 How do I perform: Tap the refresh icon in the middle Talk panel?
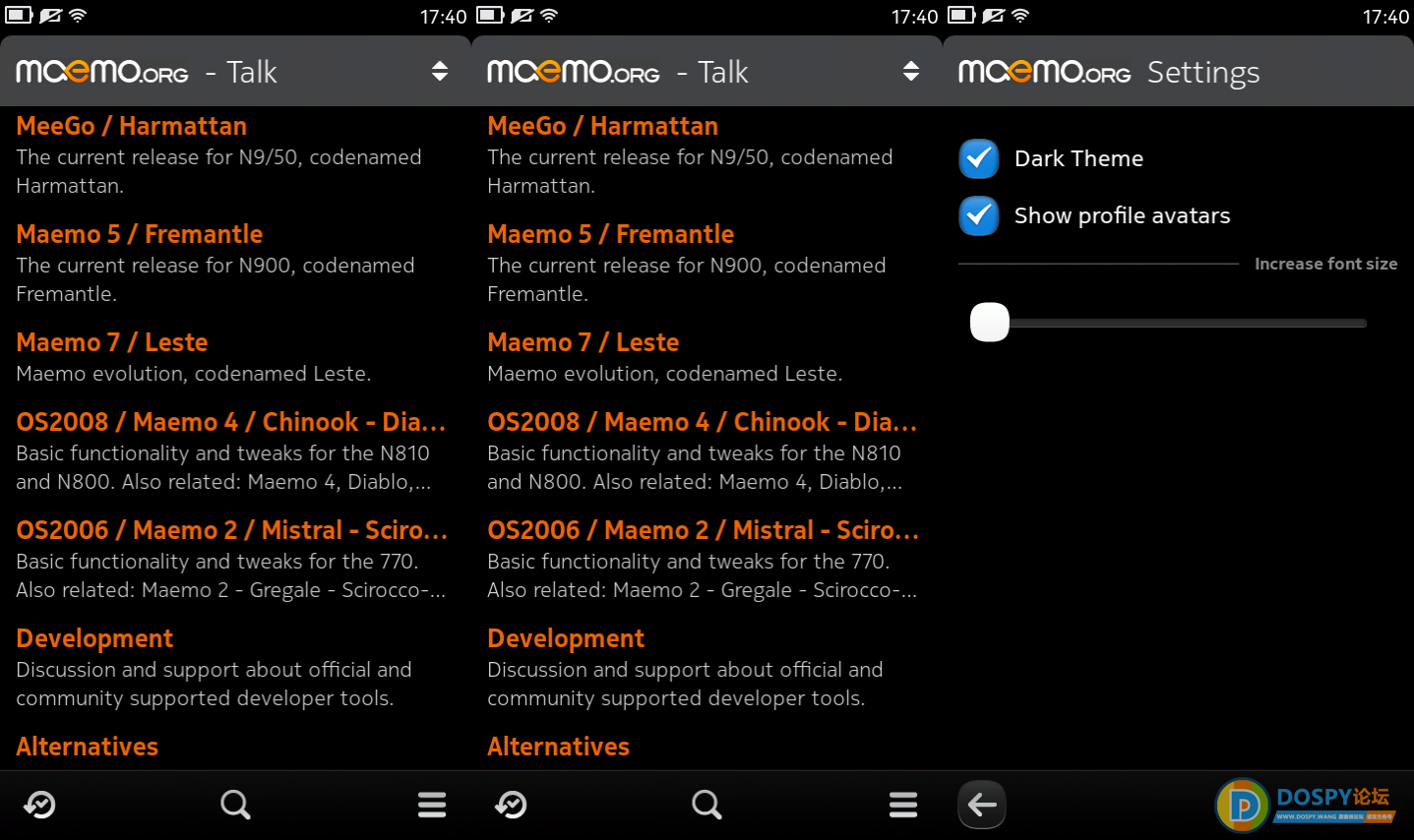tap(511, 805)
